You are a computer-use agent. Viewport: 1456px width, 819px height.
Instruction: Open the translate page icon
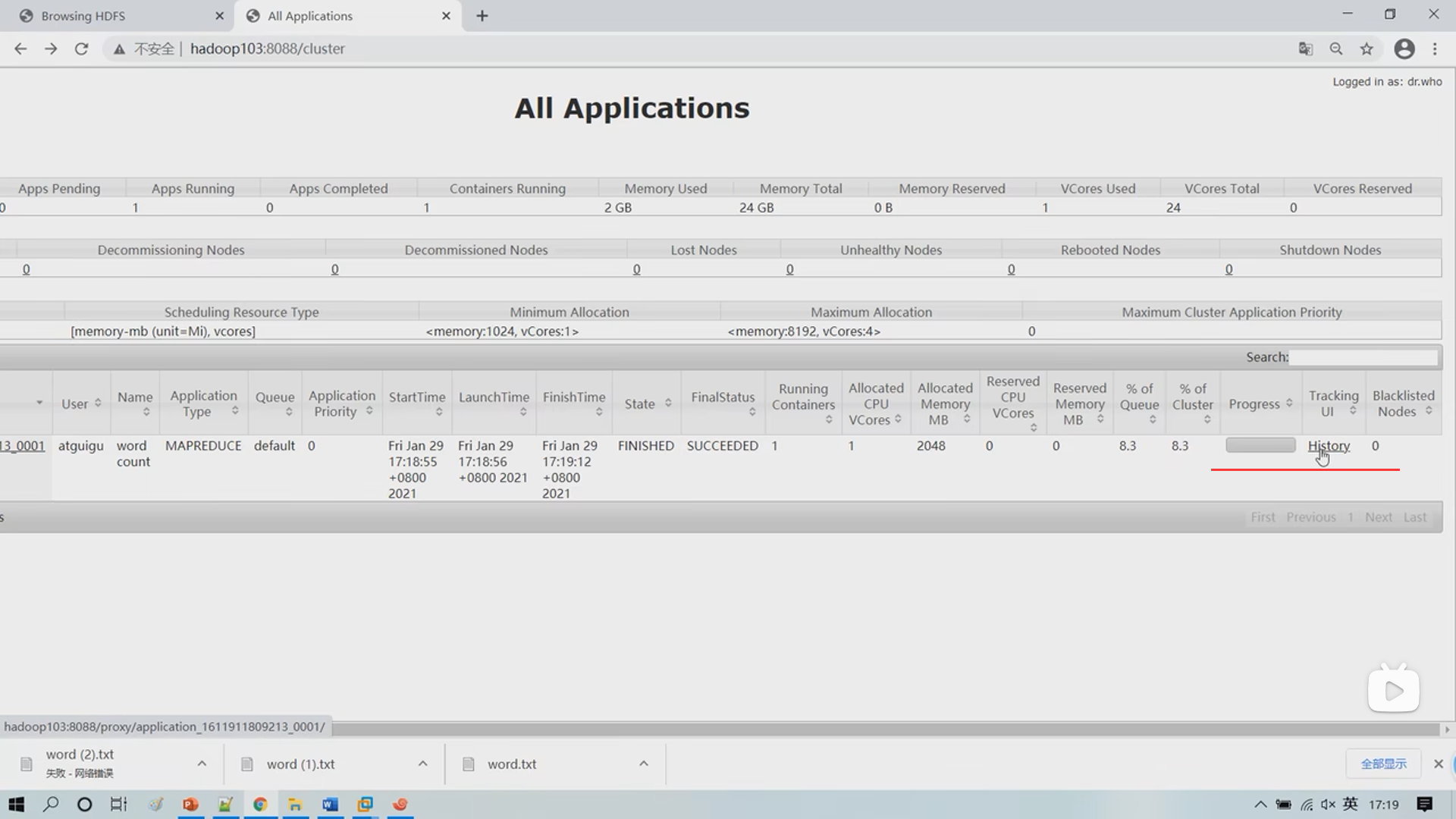1305,49
